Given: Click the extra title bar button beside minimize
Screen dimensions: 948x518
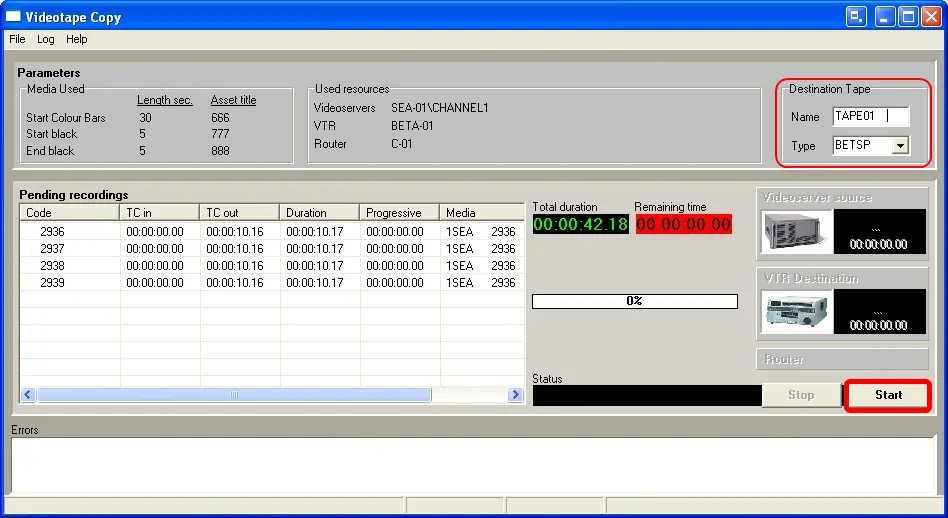Looking at the screenshot, I should (x=857, y=16).
